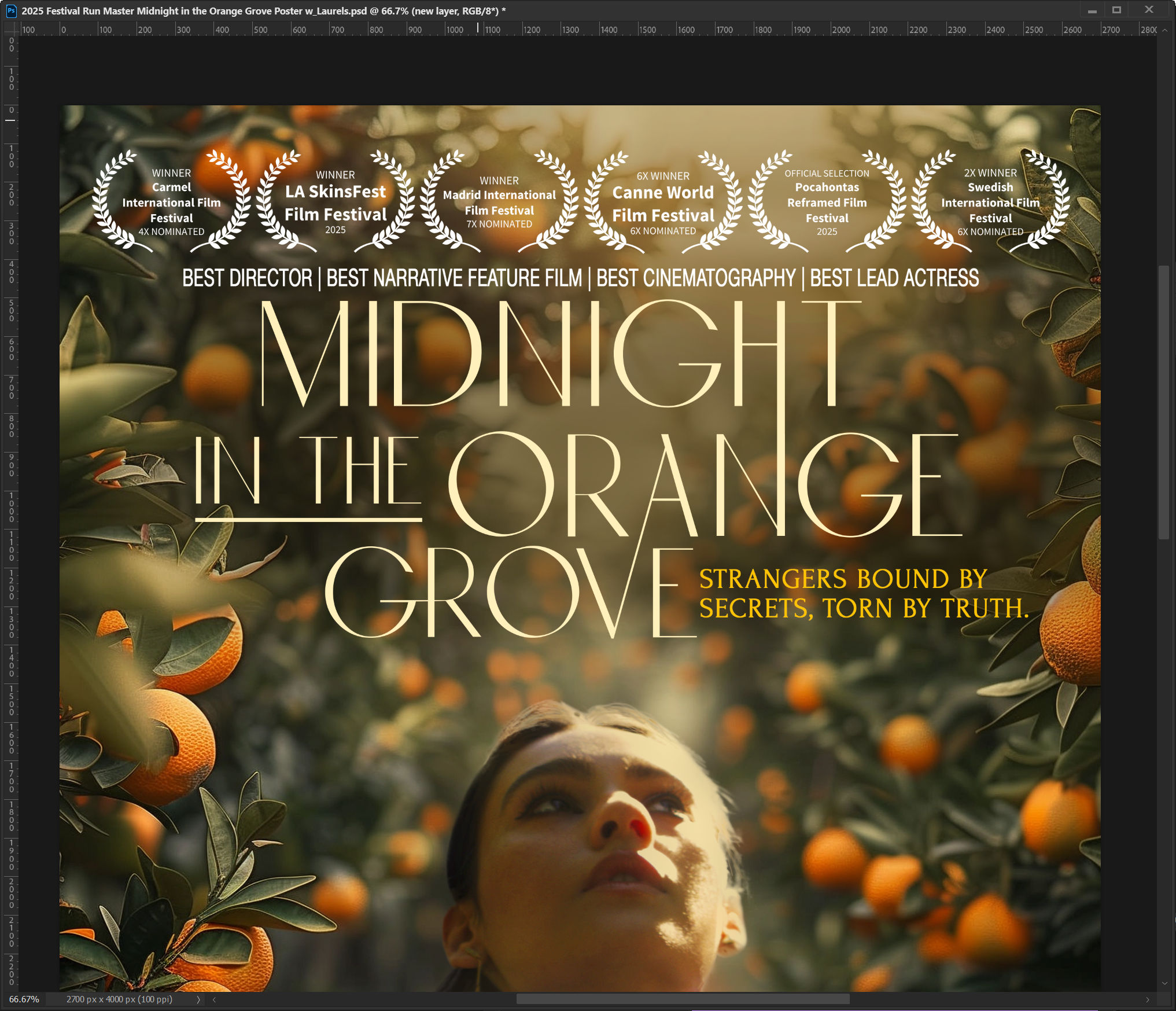Click the document title bar text
Viewport: 1176px width, 1011px height.
(x=264, y=11)
